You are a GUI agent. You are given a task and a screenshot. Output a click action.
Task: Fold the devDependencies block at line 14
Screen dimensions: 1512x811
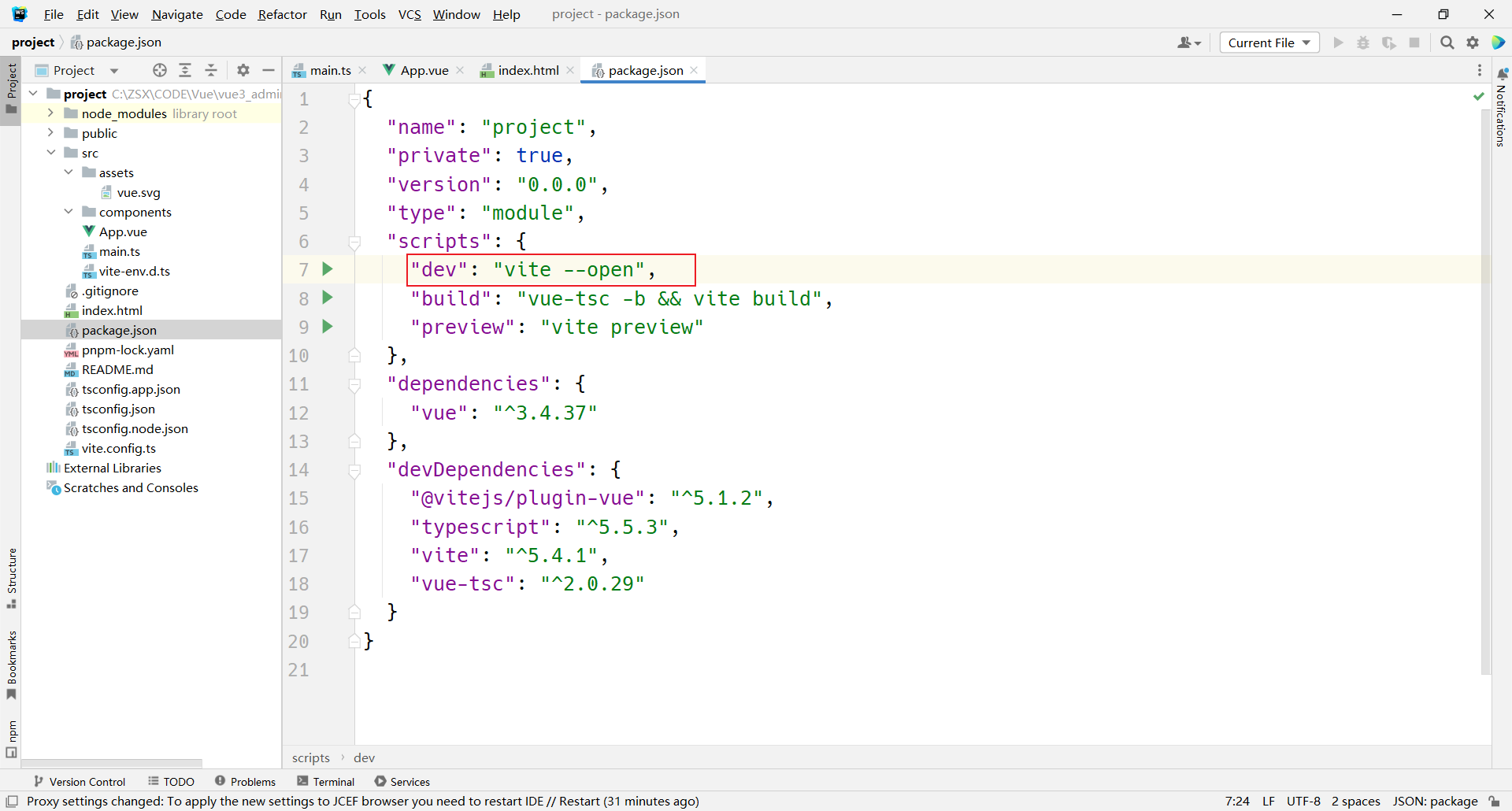[x=354, y=470]
